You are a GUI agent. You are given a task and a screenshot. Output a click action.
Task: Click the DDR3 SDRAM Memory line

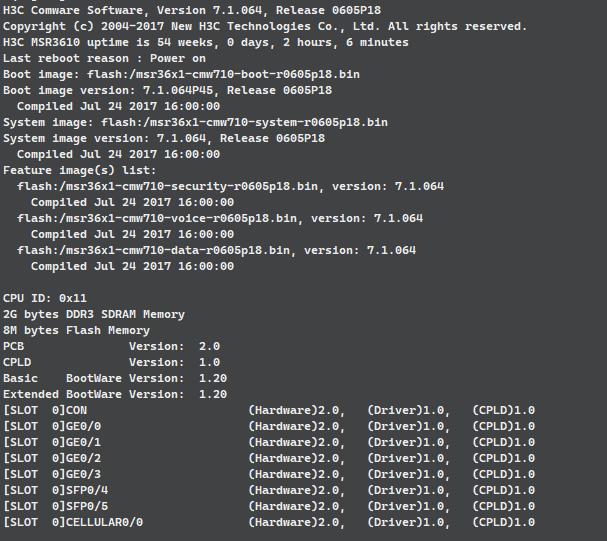94,314
